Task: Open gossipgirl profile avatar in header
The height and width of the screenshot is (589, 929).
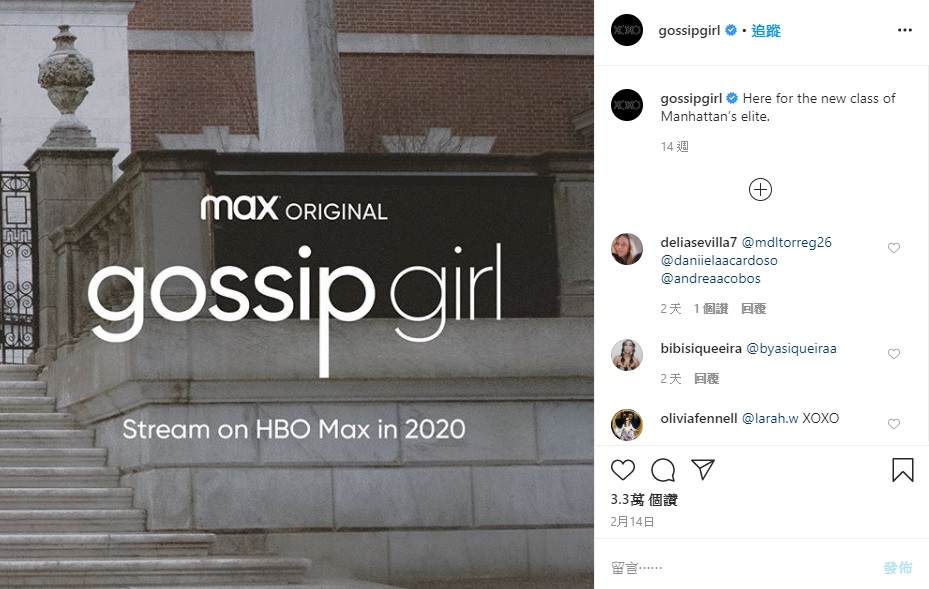Action: (627, 30)
